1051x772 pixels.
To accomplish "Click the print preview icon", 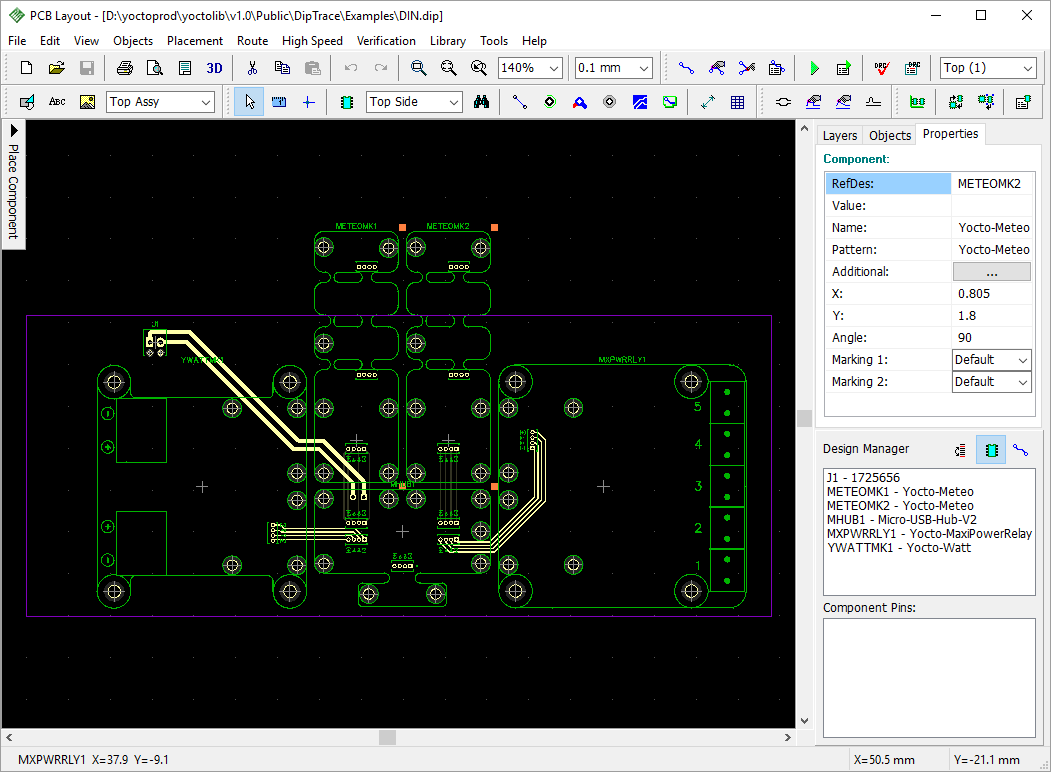I will tap(154, 68).
